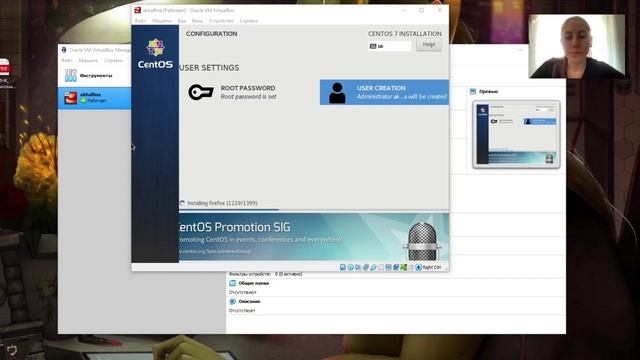Open Машина menu in VirtualBox Manager
The height and width of the screenshot is (360, 640).
click(88, 60)
